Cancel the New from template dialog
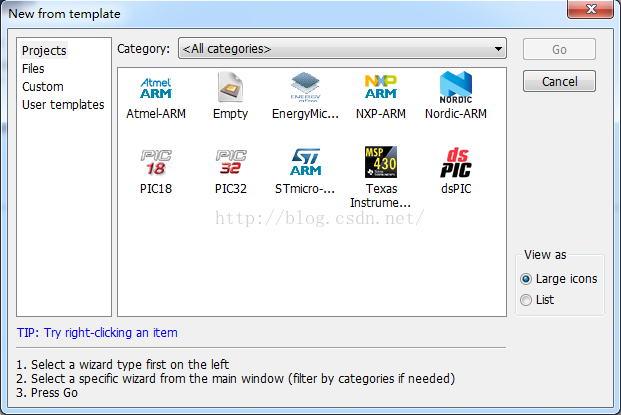 coord(559,82)
